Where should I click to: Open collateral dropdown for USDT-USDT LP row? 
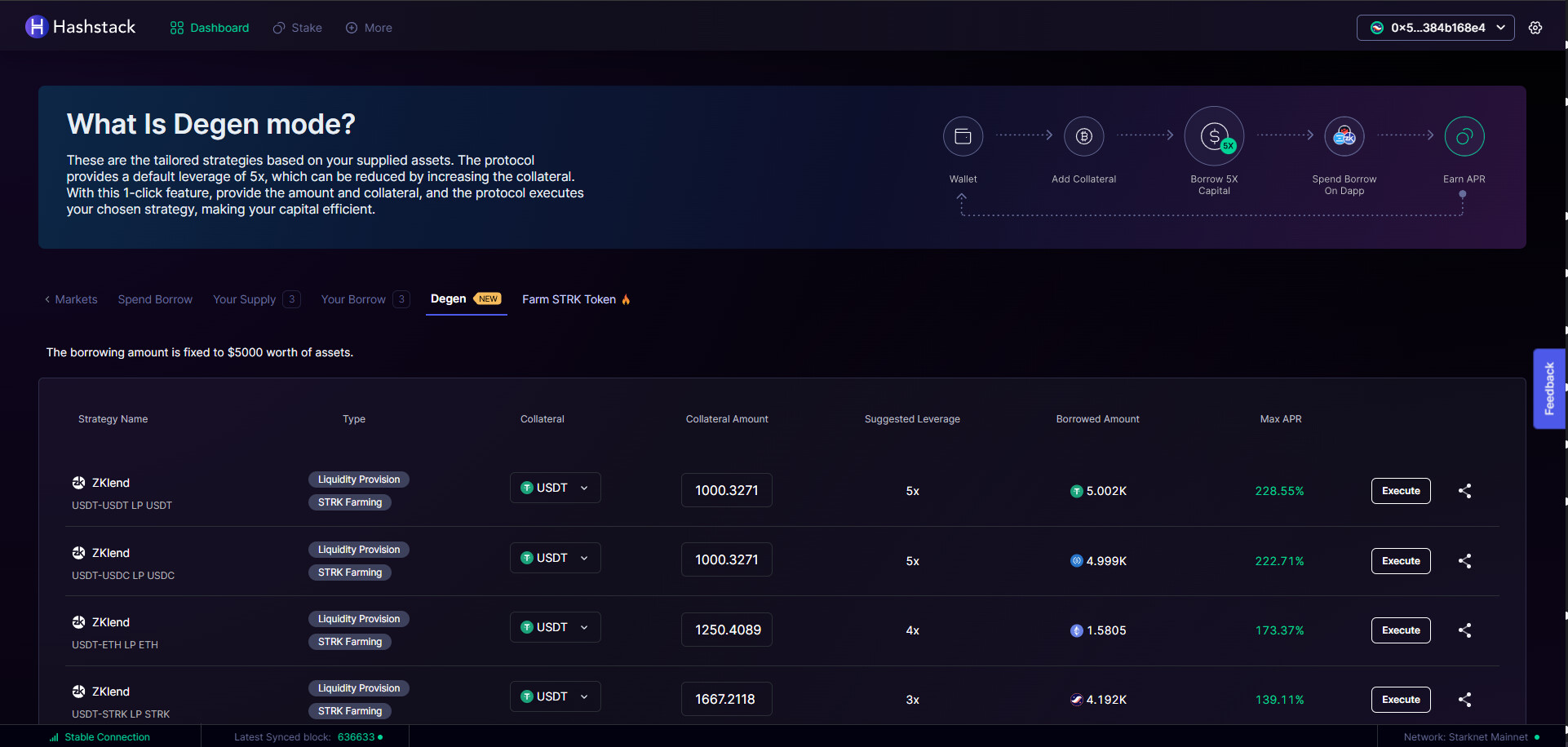(x=556, y=488)
